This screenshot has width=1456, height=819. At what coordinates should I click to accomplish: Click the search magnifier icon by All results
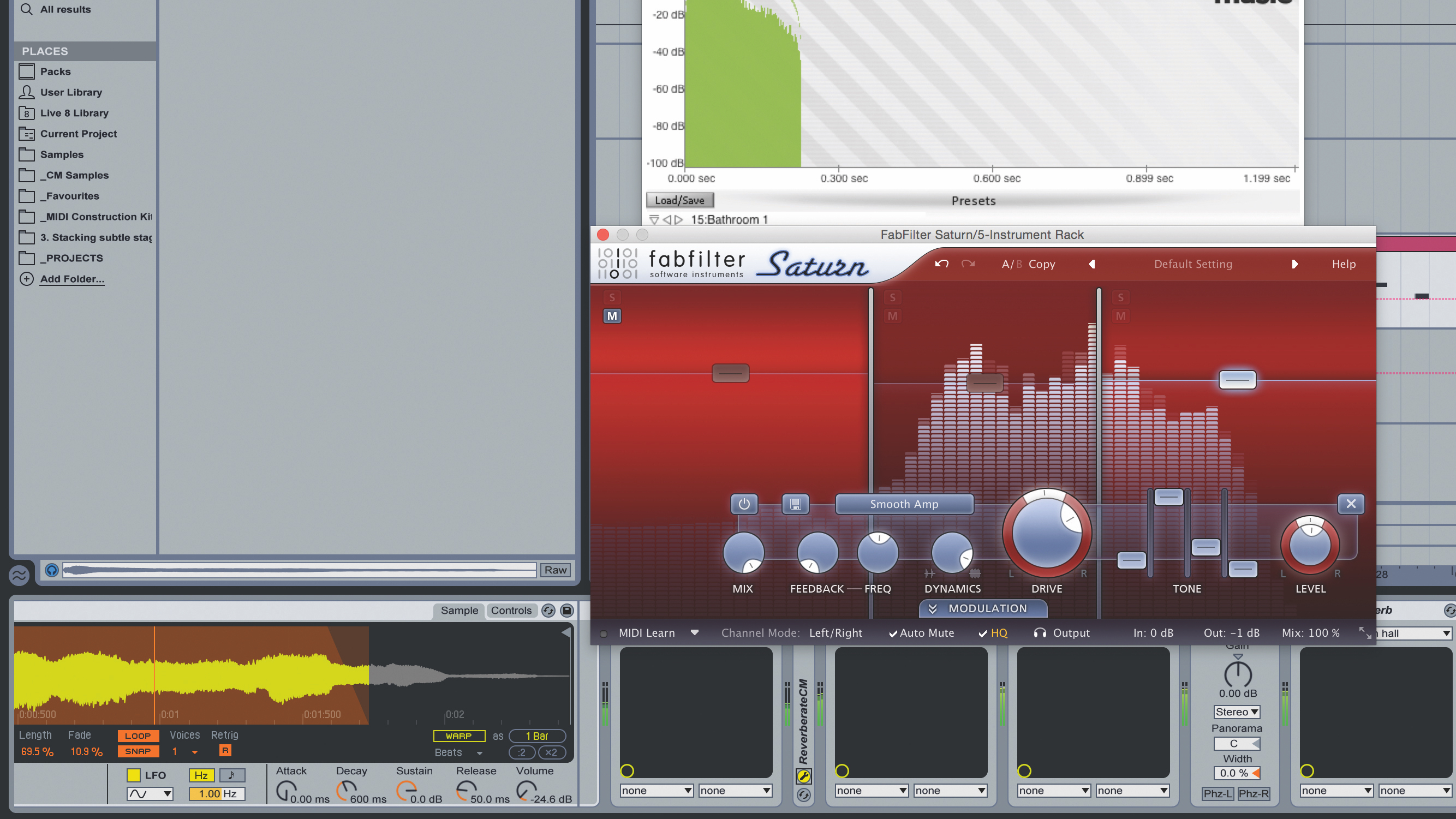[x=26, y=9]
